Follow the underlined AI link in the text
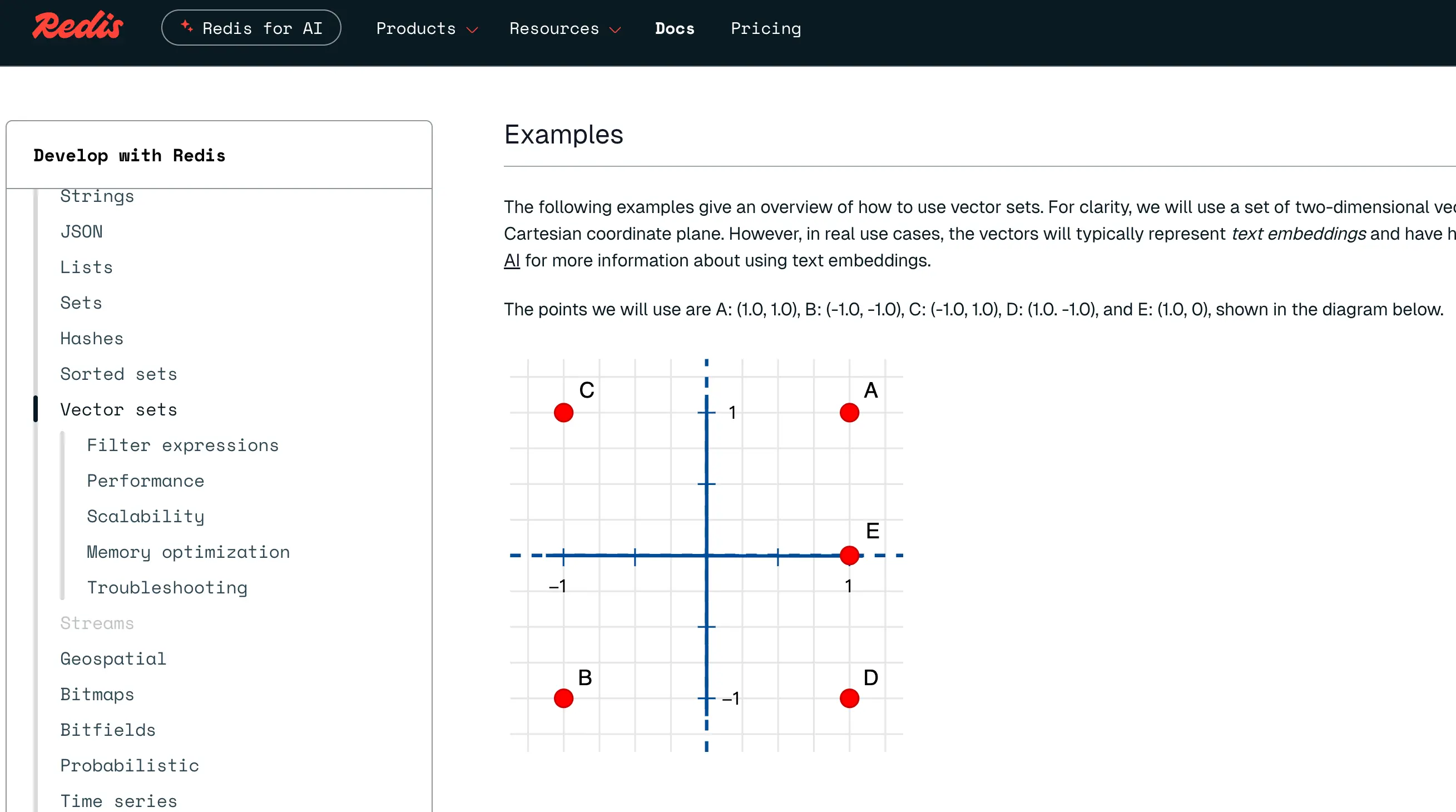 [x=512, y=260]
